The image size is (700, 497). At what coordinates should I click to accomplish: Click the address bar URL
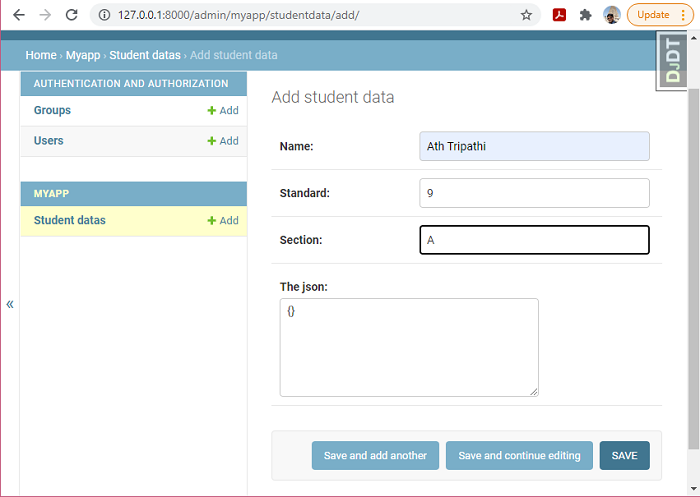[238, 15]
